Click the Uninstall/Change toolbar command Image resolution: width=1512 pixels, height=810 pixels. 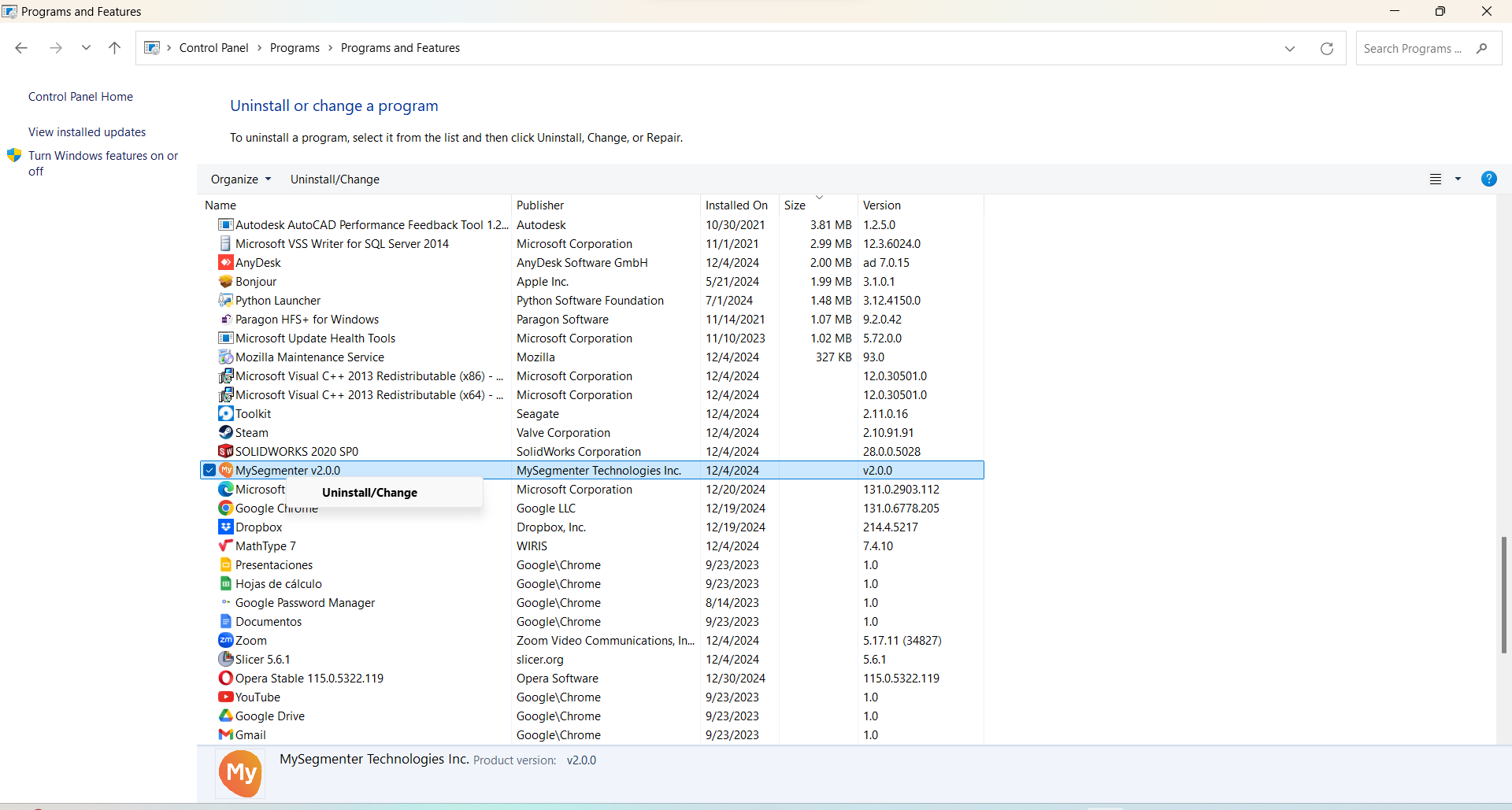coord(335,179)
